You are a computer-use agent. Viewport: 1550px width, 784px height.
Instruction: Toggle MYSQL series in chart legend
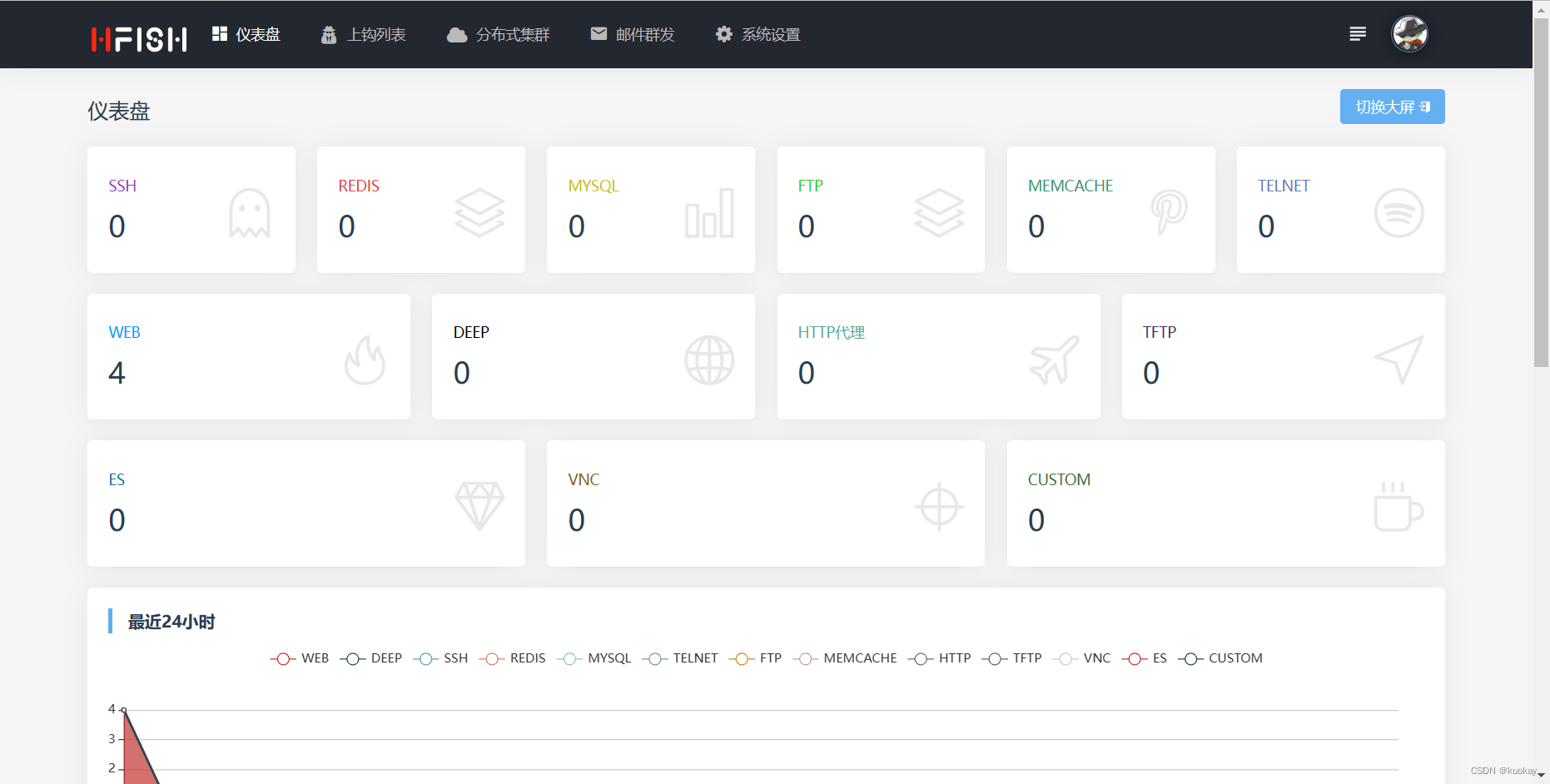coord(594,658)
